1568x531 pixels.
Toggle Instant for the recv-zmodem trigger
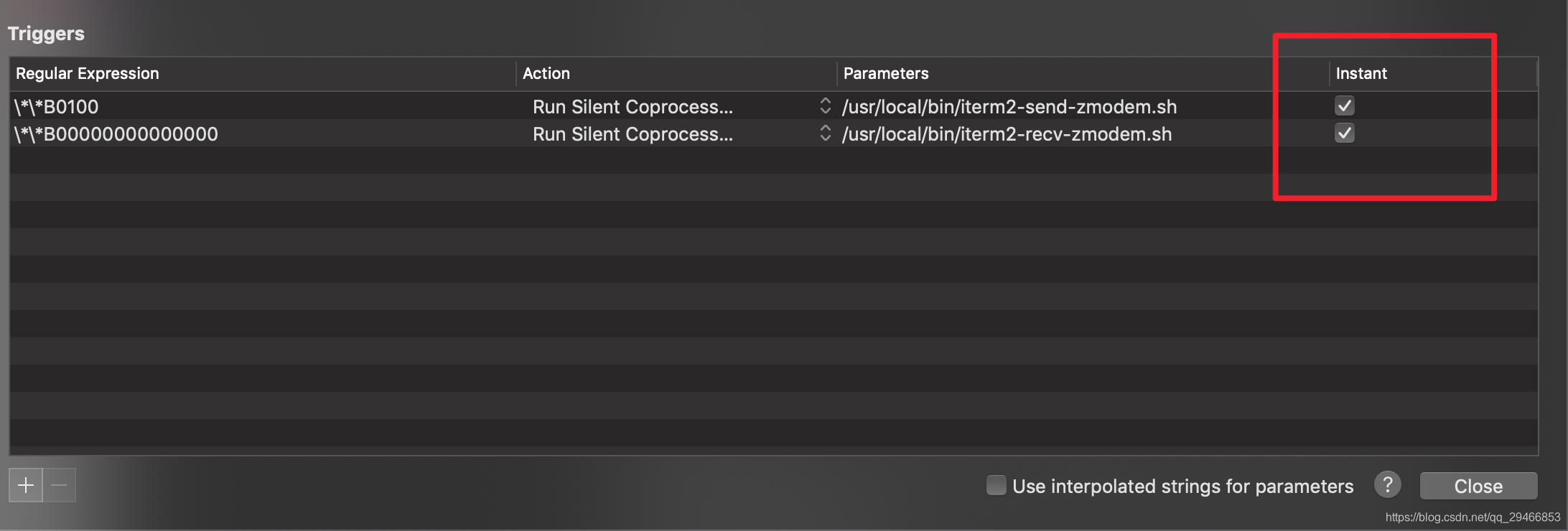(x=1344, y=133)
